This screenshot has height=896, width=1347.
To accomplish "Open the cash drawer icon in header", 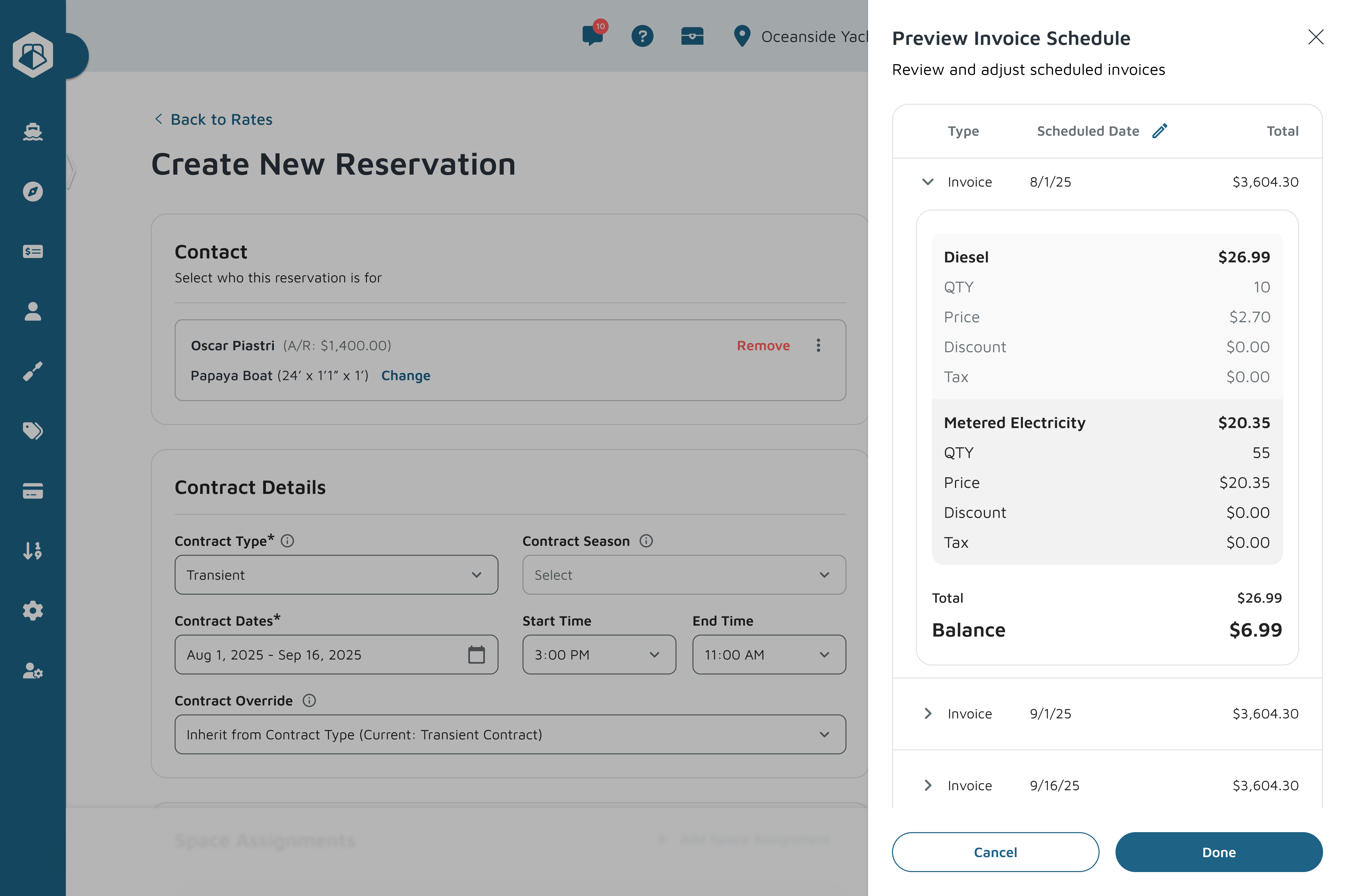I will [692, 36].
